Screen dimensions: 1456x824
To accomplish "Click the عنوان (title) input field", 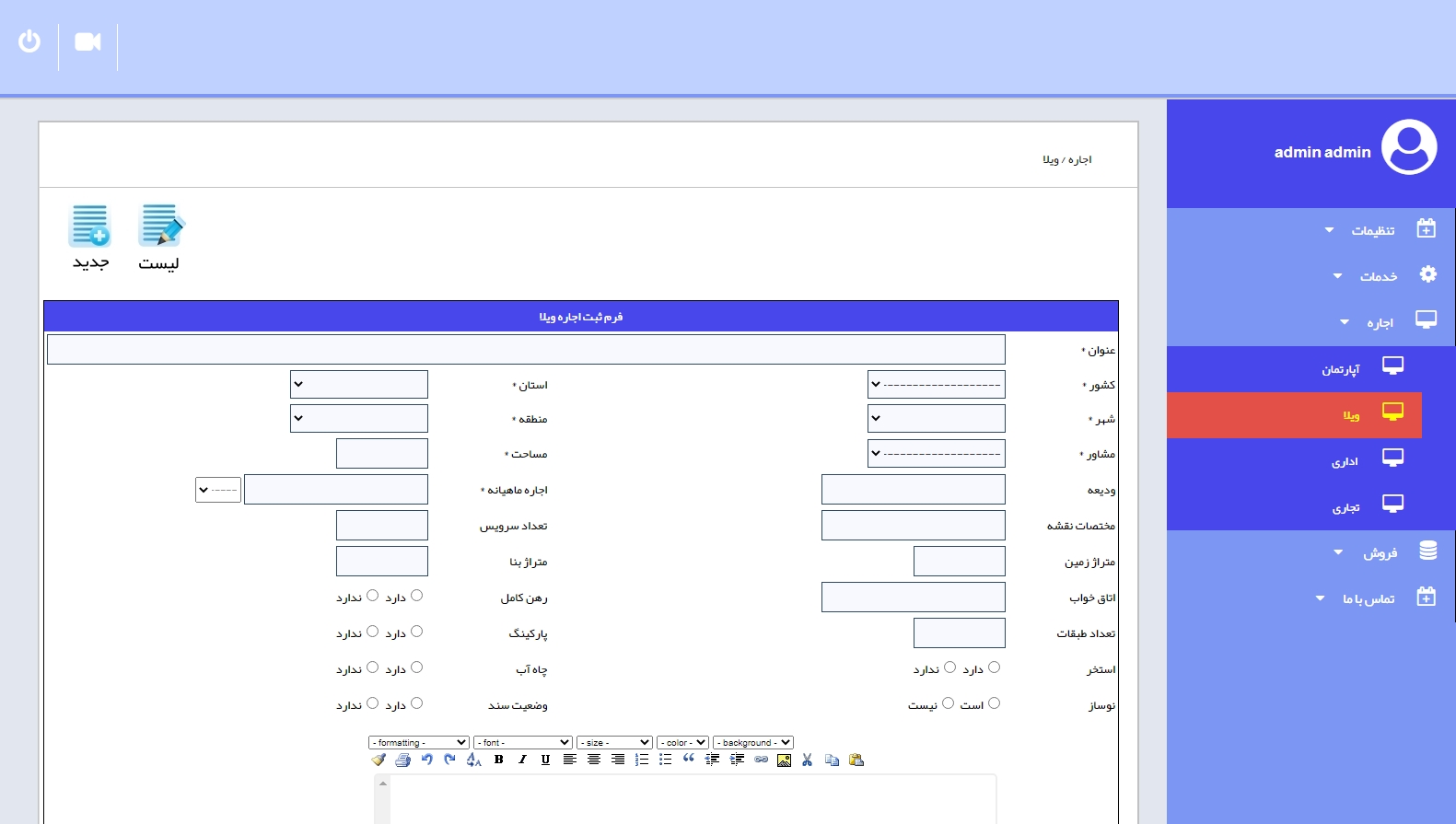I will (x=526, y=350).
